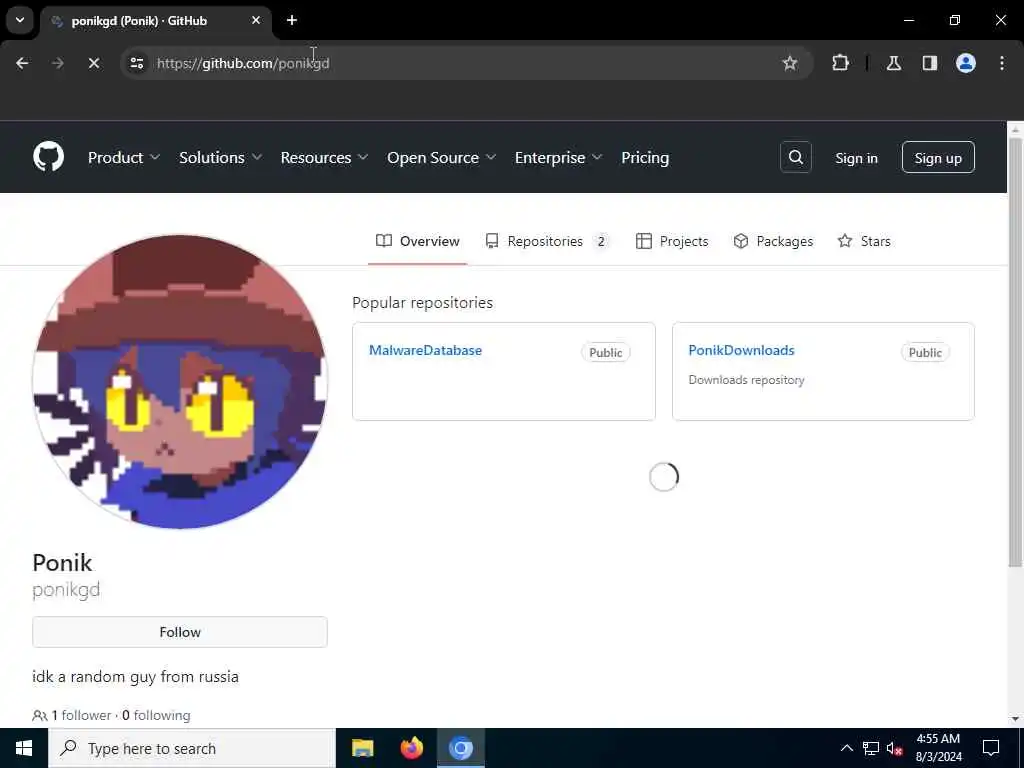Close the ponikgd GitHub tab

coord(256,20)
